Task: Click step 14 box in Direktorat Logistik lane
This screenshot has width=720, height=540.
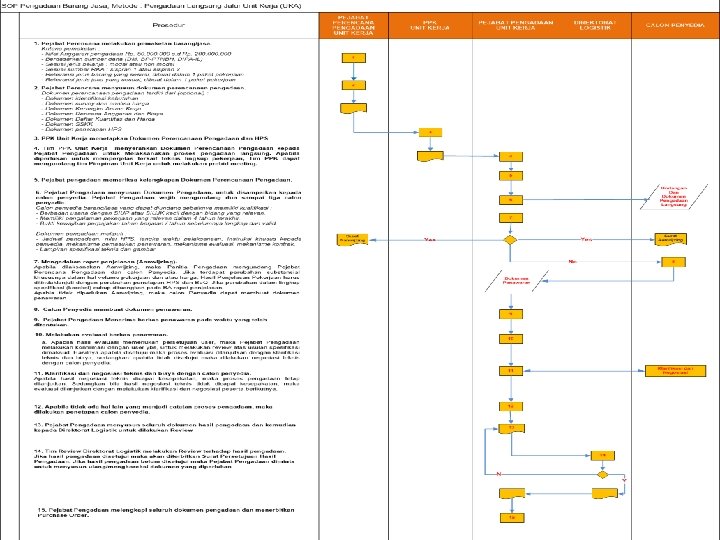Action: point(602,456)
